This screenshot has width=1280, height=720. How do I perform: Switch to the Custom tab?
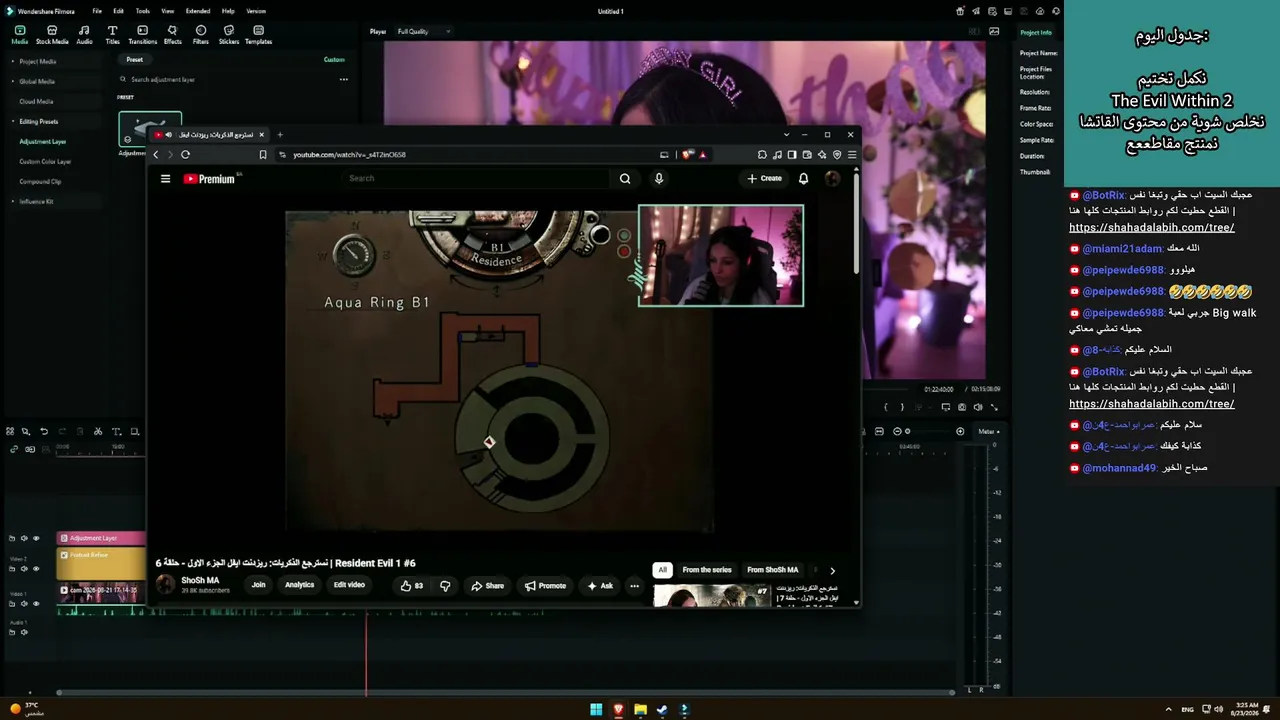tap(334, 60)
